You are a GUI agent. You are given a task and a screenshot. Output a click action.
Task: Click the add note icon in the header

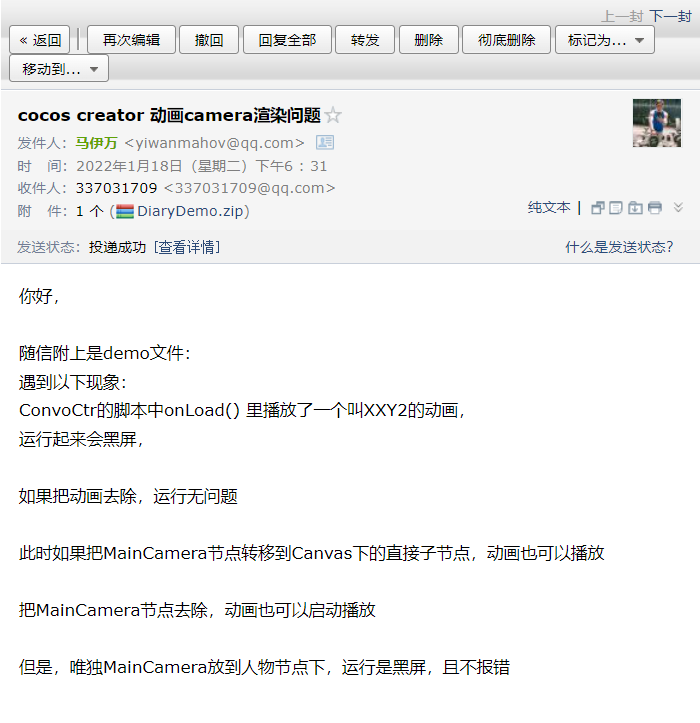point(616,208)
